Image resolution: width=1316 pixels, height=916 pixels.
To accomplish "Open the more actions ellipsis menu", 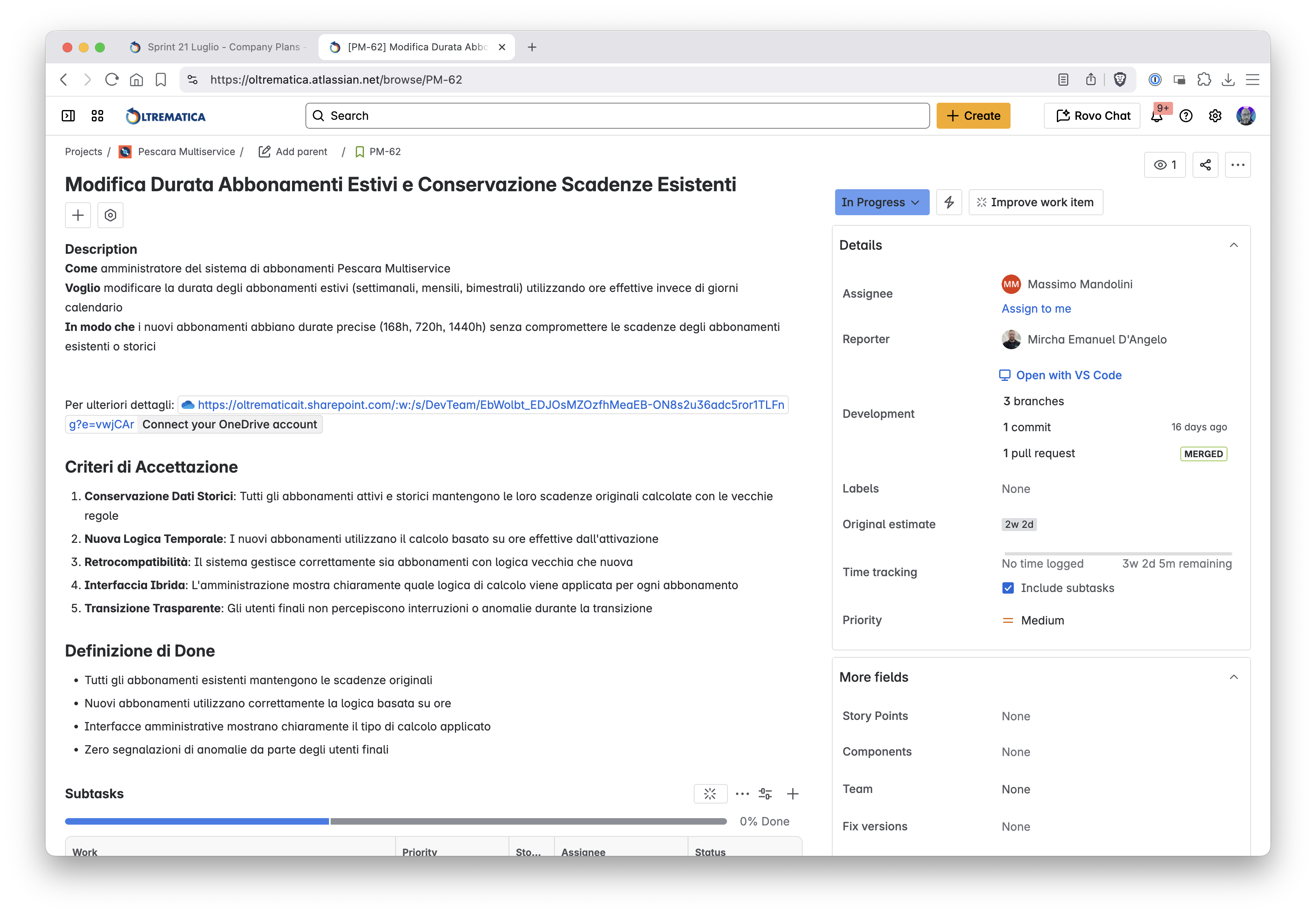I will point(1238,165).
